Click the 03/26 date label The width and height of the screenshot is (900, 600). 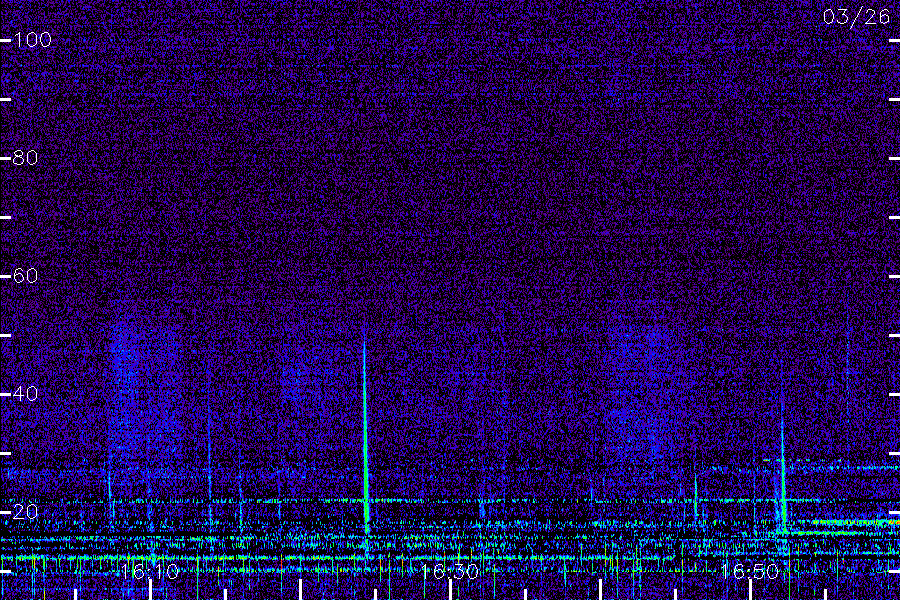coord(856,17)
